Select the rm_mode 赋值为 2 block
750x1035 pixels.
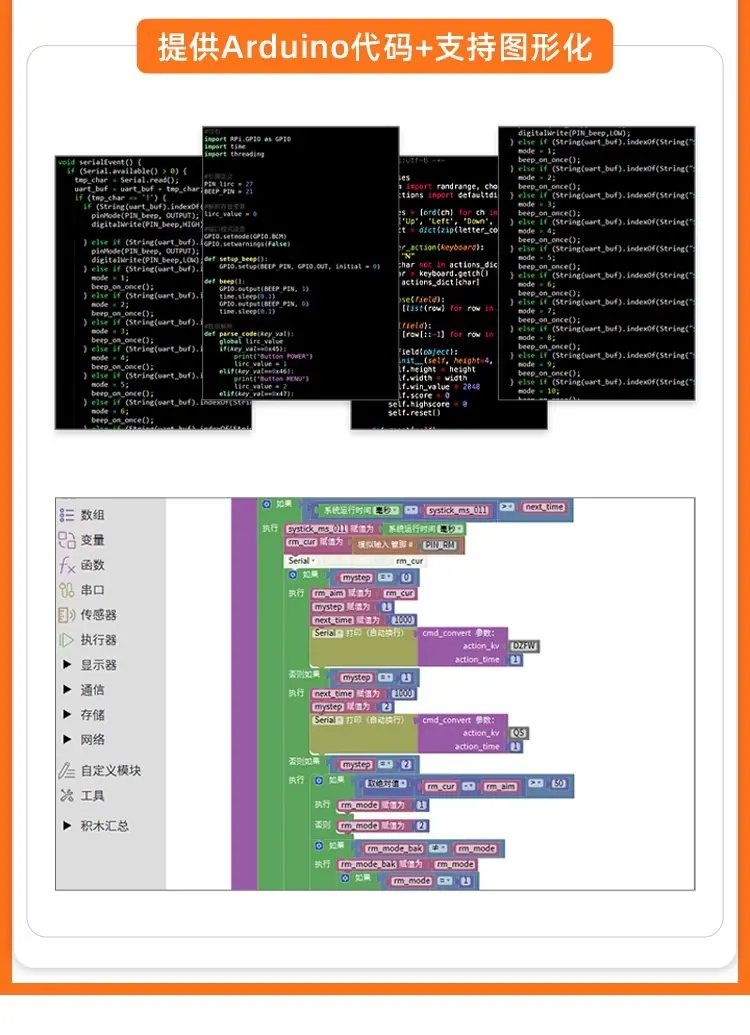tap(383, 826)
